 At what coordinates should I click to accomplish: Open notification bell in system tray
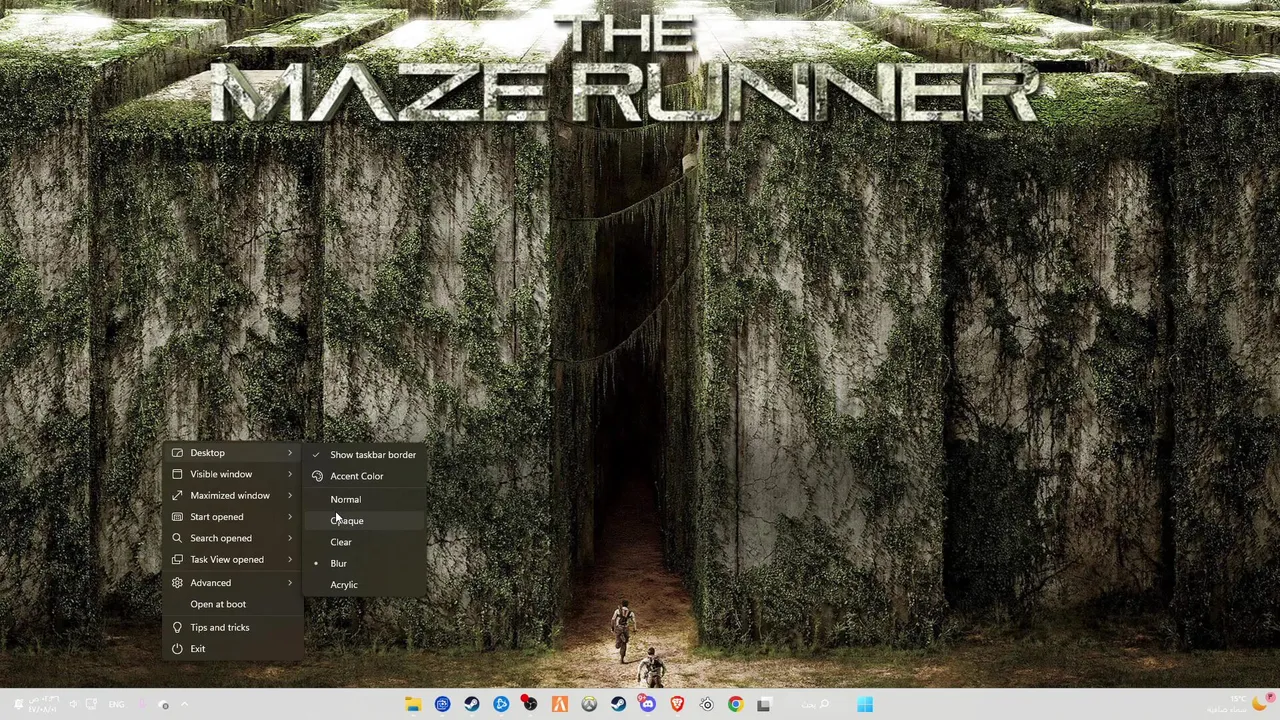point(18,704)
